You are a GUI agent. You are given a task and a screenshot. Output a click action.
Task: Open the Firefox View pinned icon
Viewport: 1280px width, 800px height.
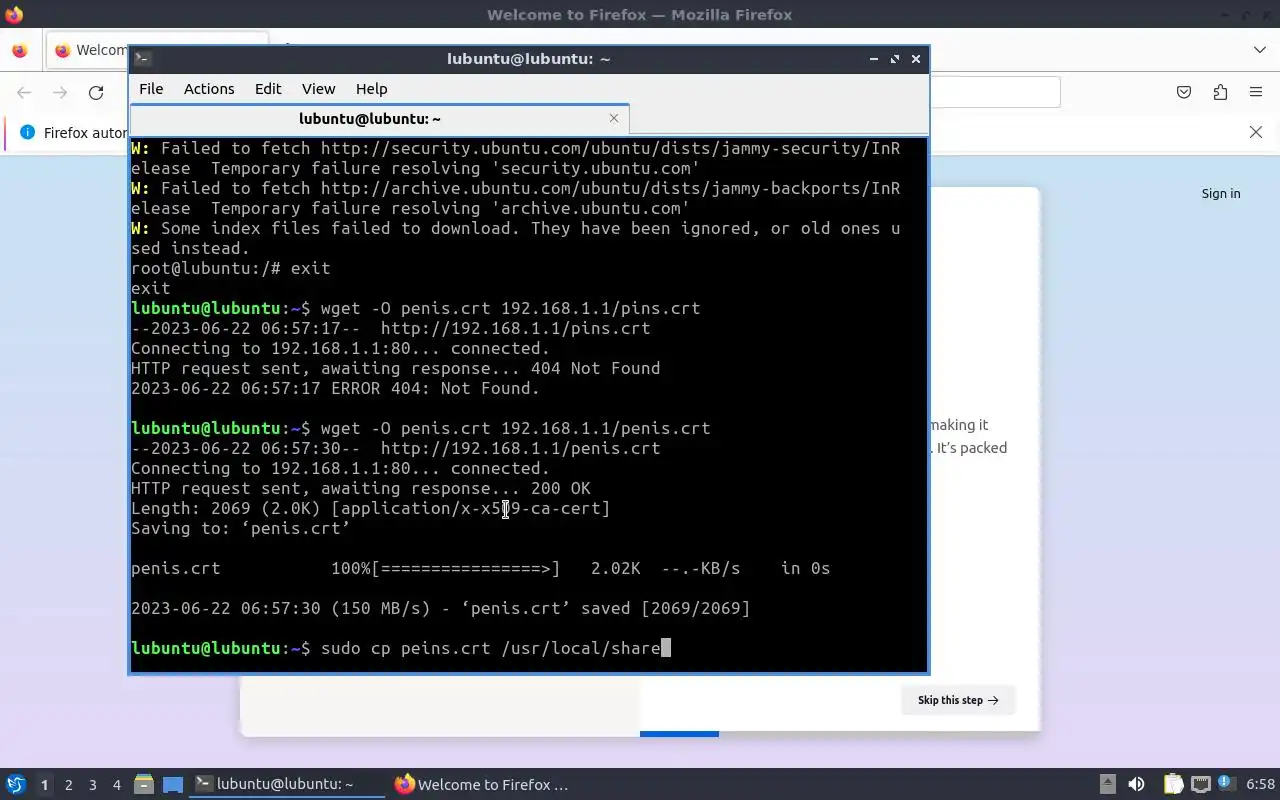tap(19, 50)
